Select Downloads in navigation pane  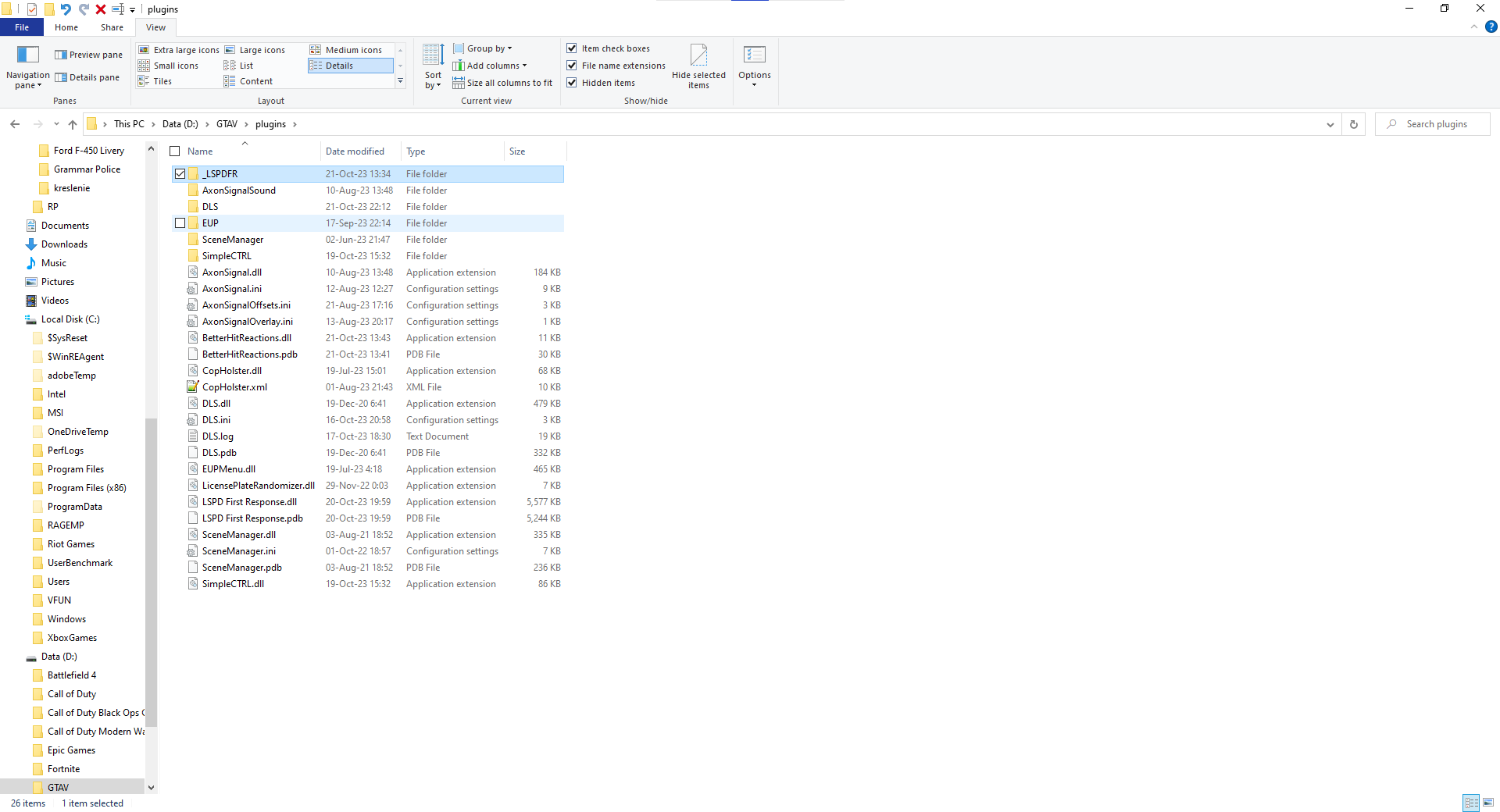pos(64,244)
